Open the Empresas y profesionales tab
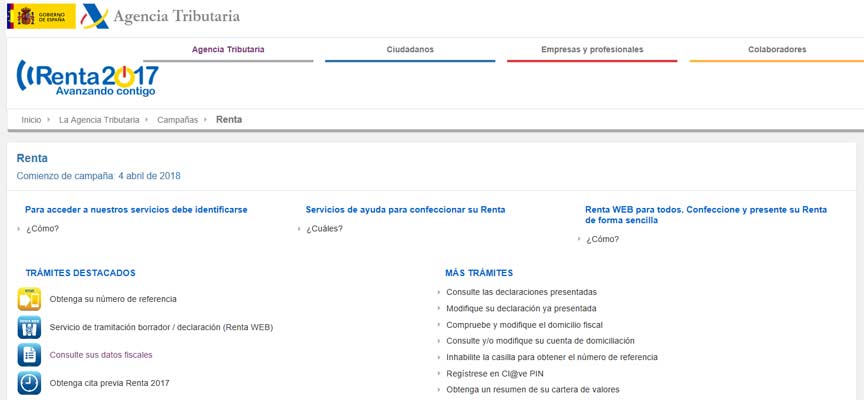Image resolution: width=864 pixels, height=400 pixels. click(x=592, y=50)
